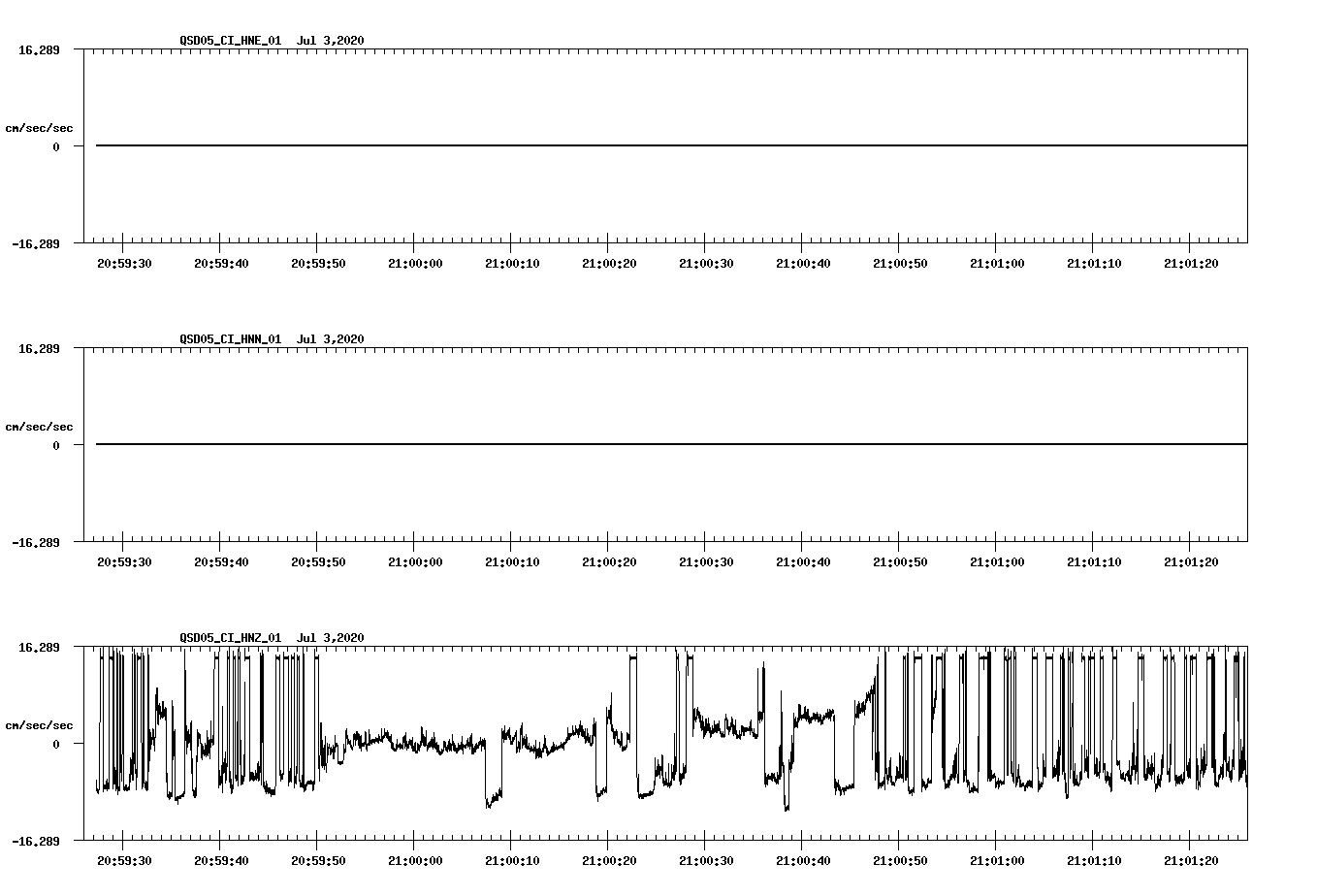Click 20:59:30 time label on HNE plot

pos(124,264)
